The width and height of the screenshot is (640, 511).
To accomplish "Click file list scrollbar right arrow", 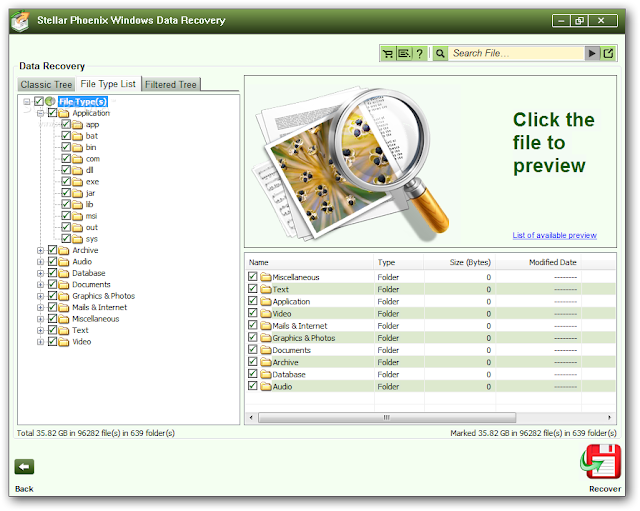I will (609, 417).
